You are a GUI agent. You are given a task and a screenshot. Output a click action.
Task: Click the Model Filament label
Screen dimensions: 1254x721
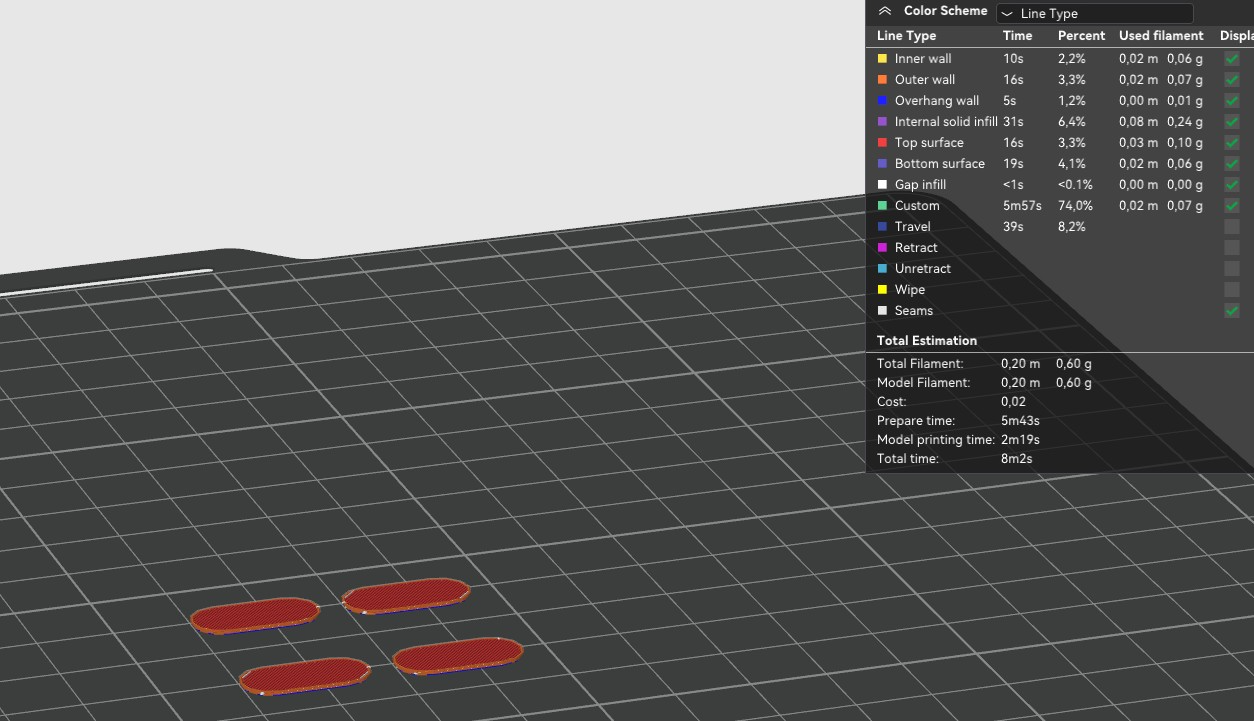924,383
